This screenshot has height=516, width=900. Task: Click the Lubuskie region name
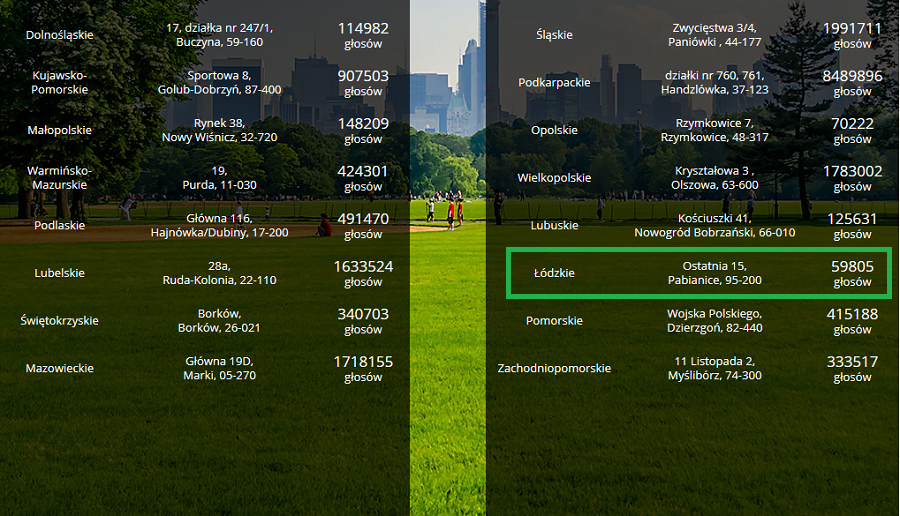click(554, 226)
